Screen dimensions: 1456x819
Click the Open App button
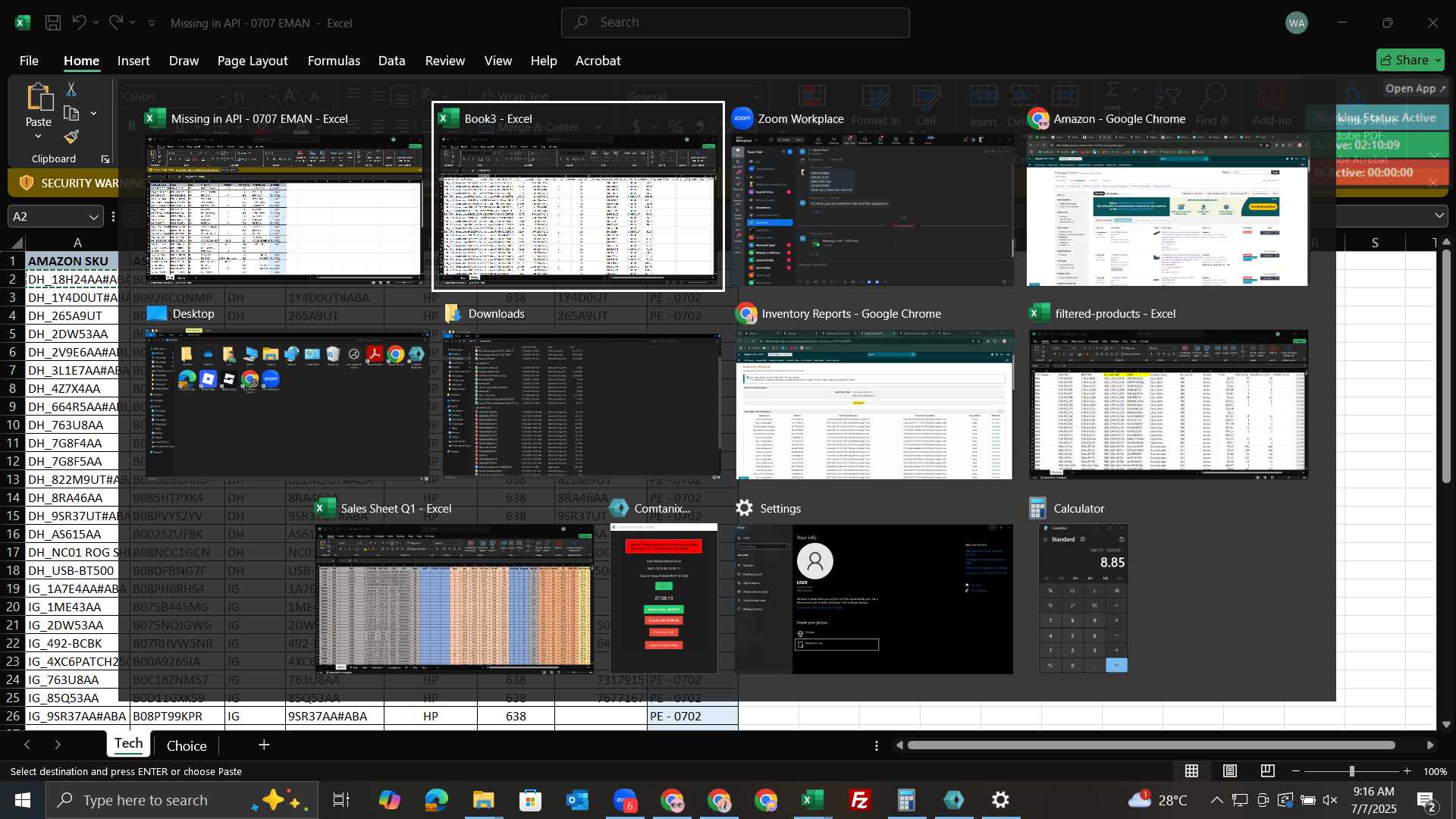tap(1415, 89)
